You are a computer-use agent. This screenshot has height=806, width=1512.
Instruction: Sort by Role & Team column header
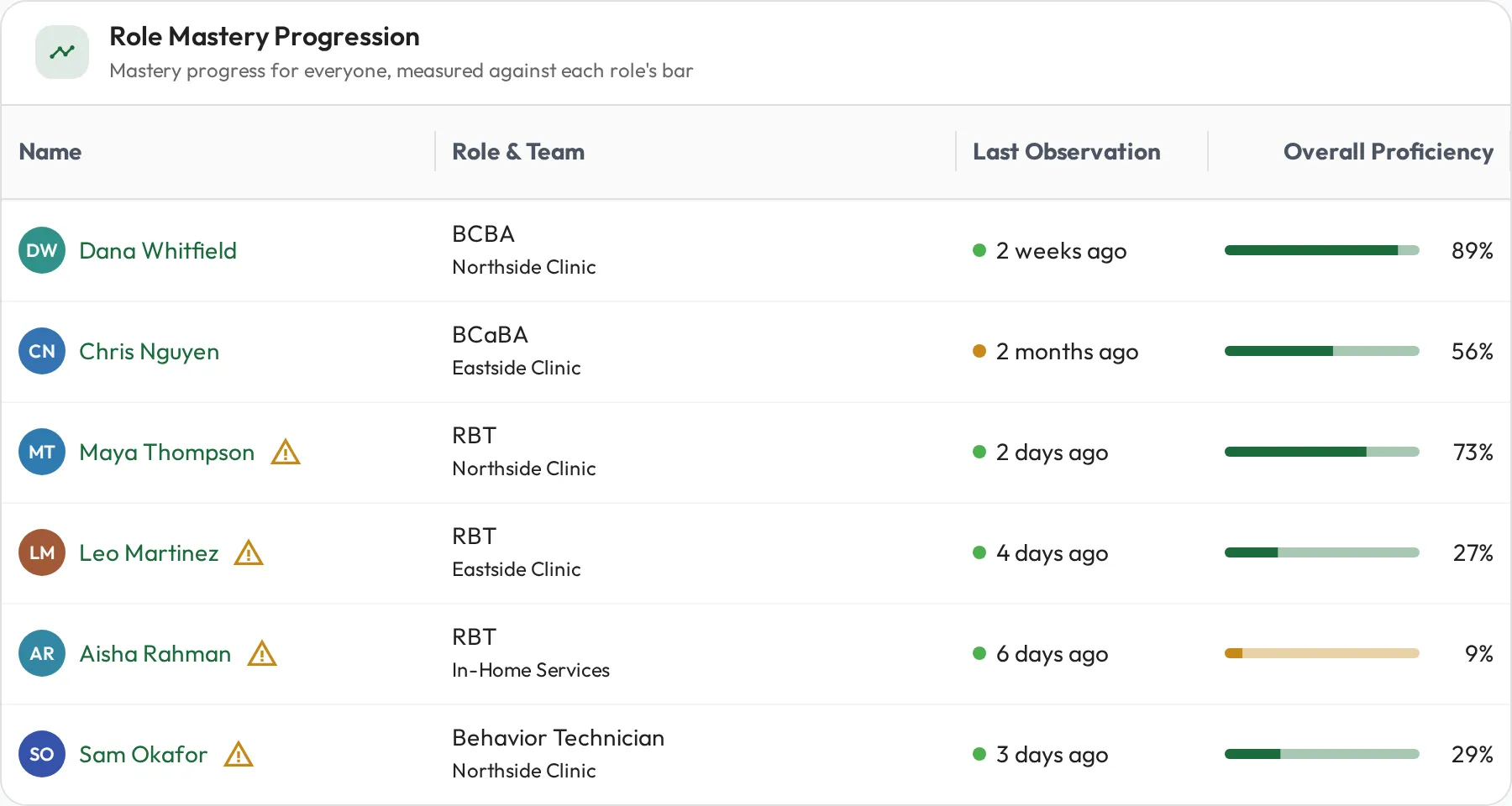[x=518, y=151]
